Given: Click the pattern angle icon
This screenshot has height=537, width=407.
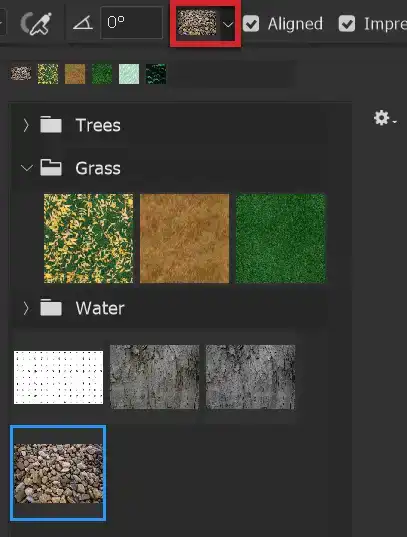Looking at the screenshot, I should [x=83, y=24].
